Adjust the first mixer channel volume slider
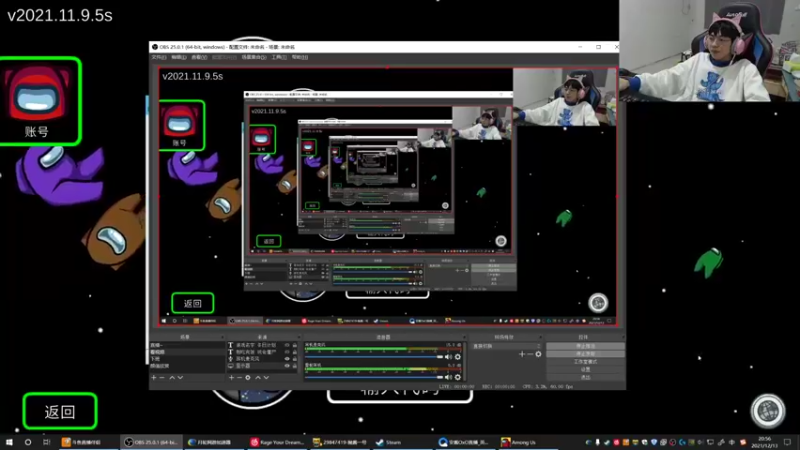This screenshot has width=800, height=450. [374, 357]
